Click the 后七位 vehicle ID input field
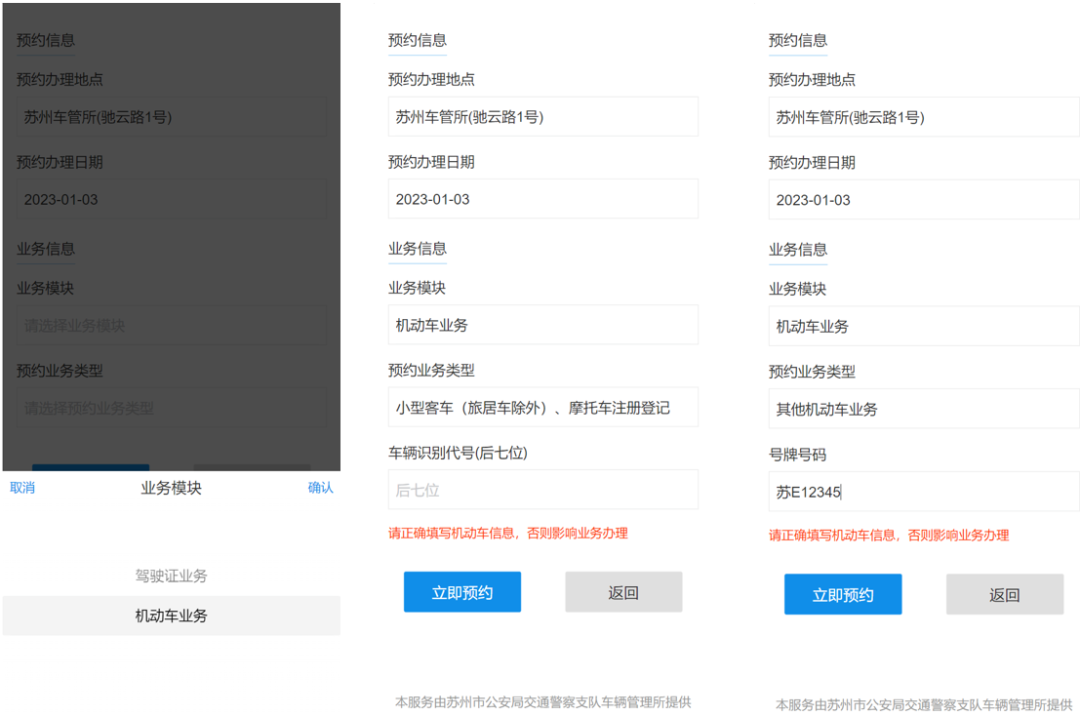The image size is (1080, 716). 543,490
